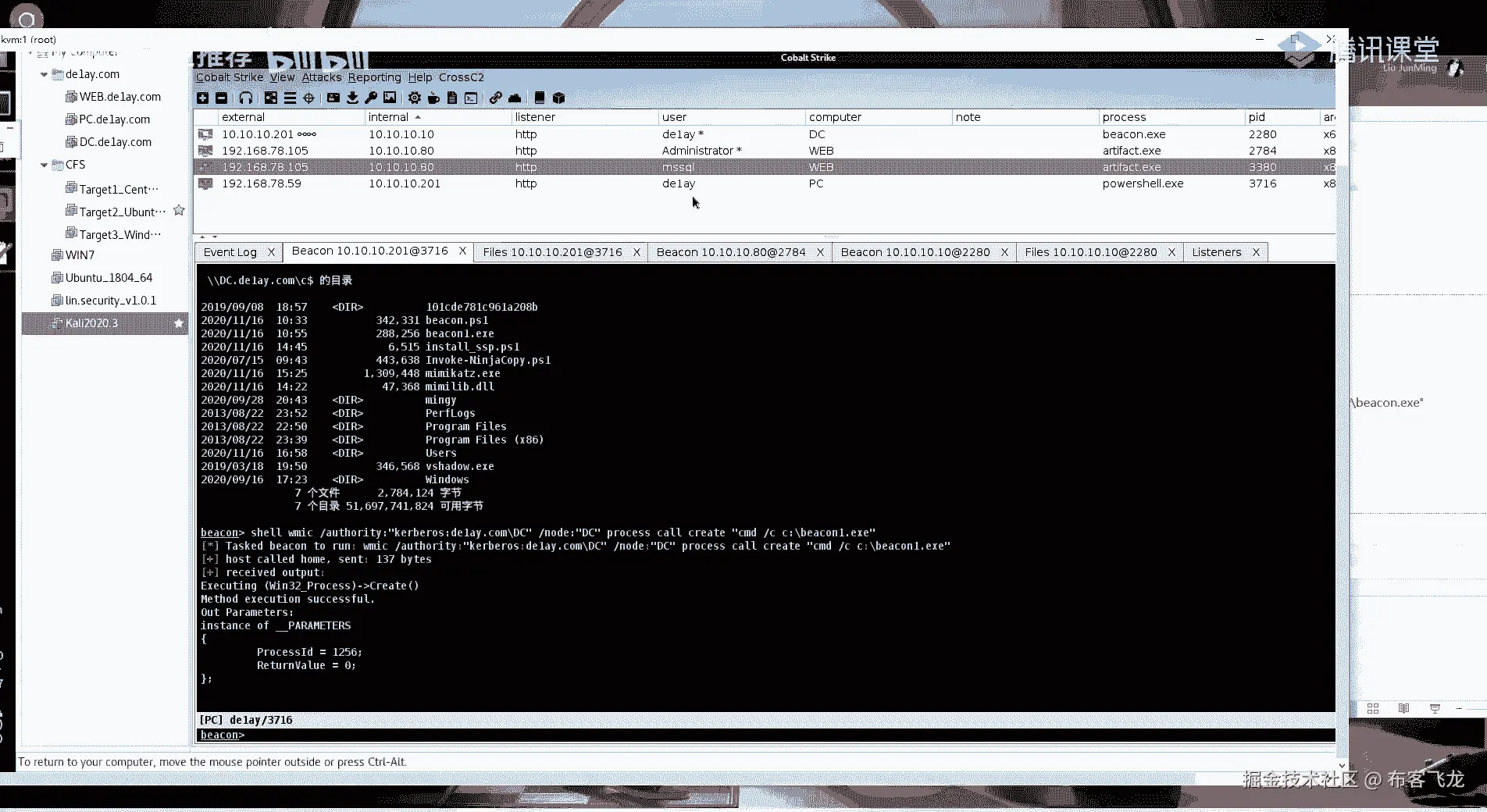Click the About cube icon

pyautogui.click(x=558, y=98)
